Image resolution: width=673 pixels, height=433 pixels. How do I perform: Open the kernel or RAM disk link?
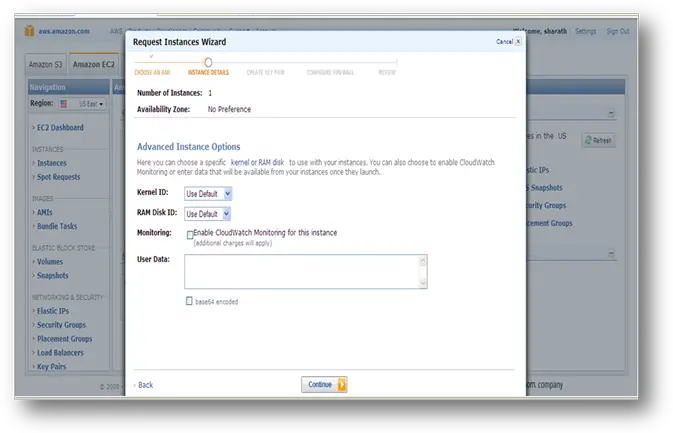[x=258, y=162]
